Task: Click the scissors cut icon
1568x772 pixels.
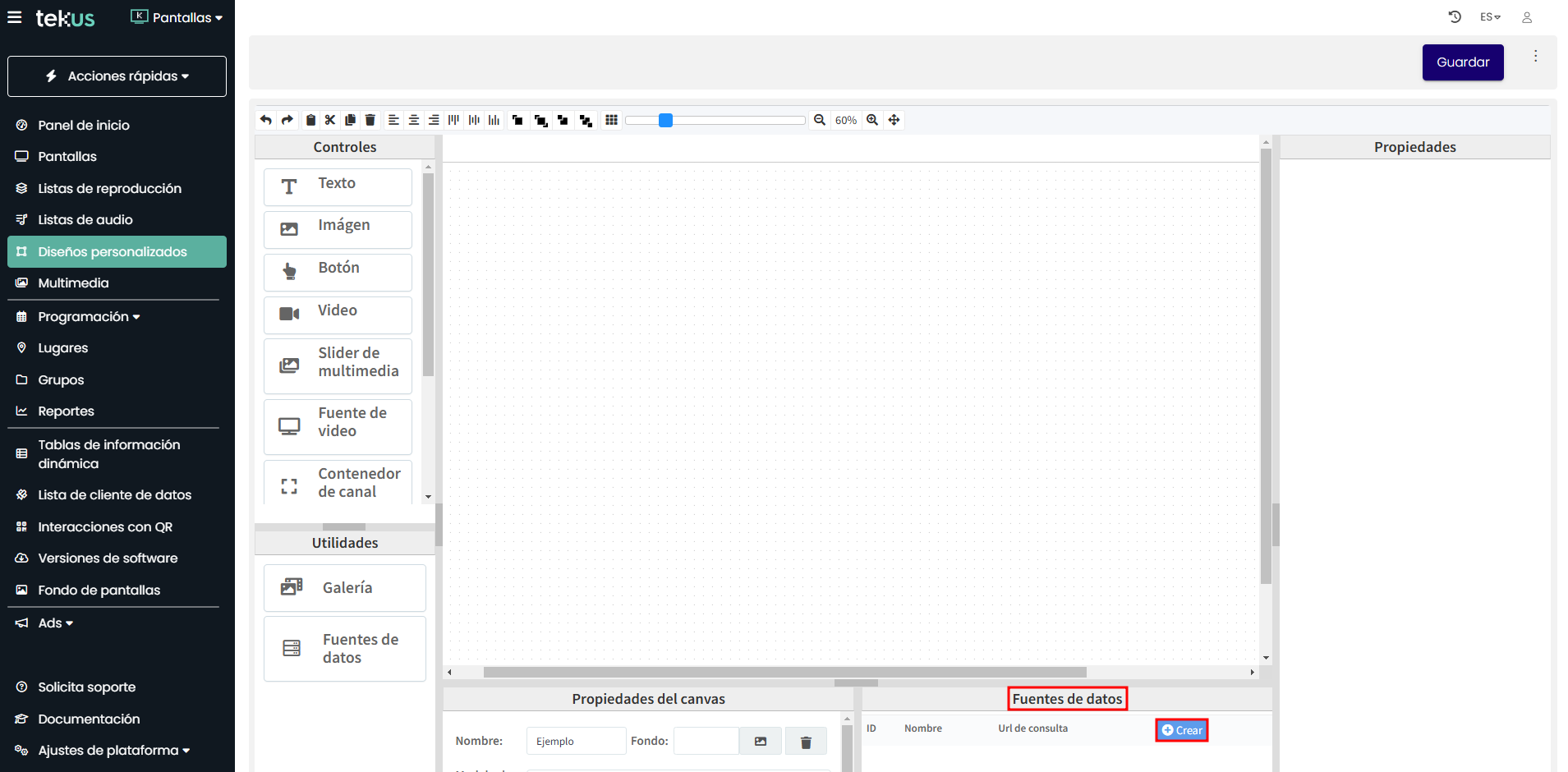Action: tap(330, 120)
